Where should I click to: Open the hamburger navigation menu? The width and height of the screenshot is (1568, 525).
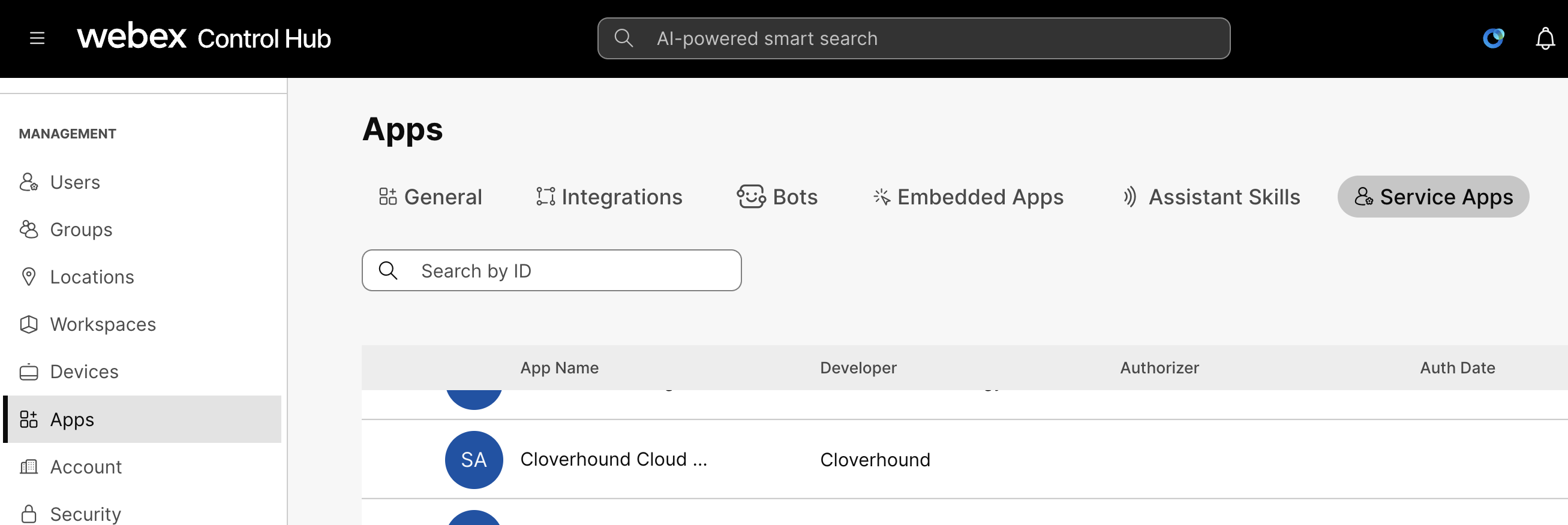(37, 38)
